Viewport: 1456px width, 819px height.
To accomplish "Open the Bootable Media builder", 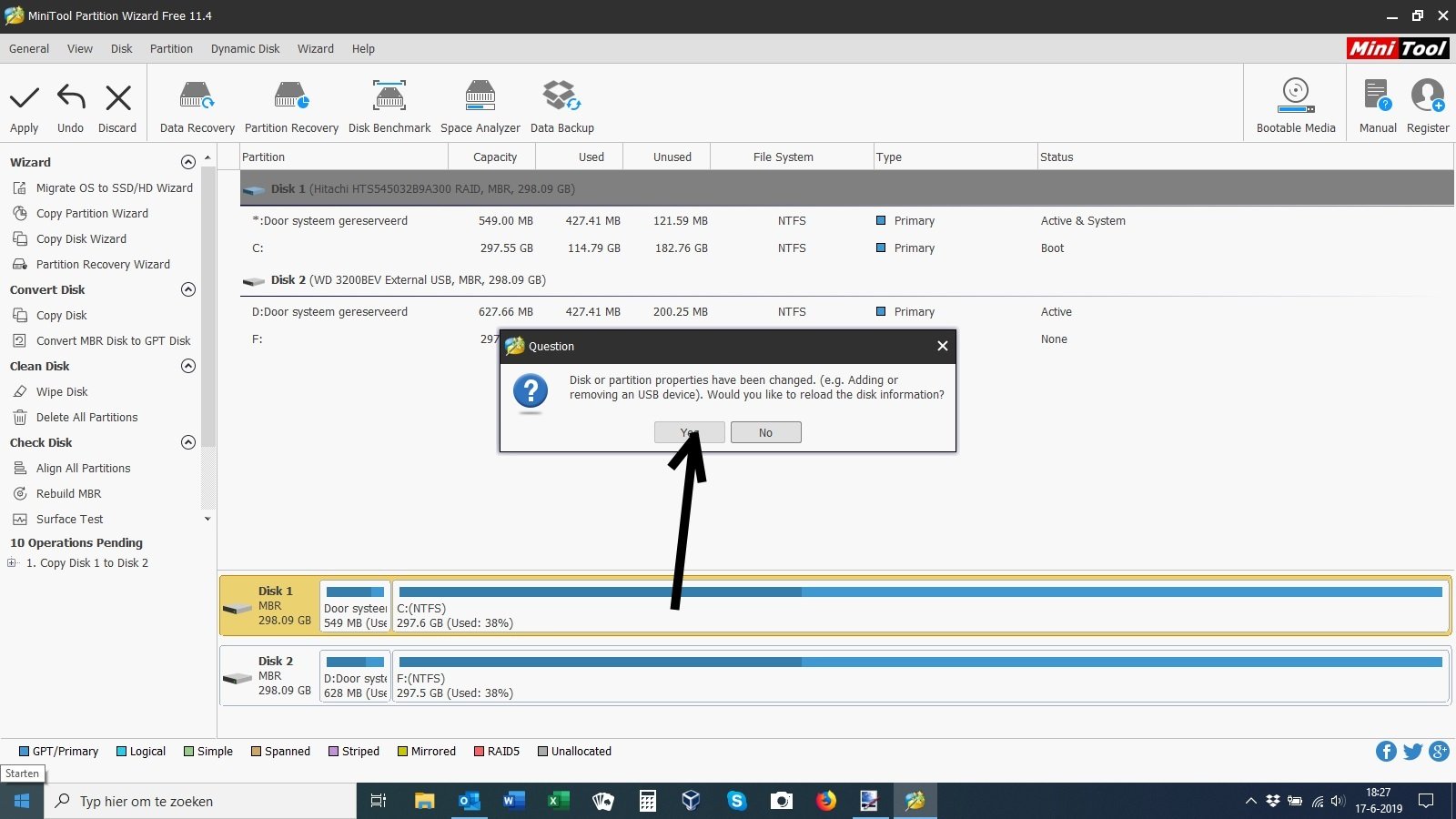I will (x=1295, y=98).
